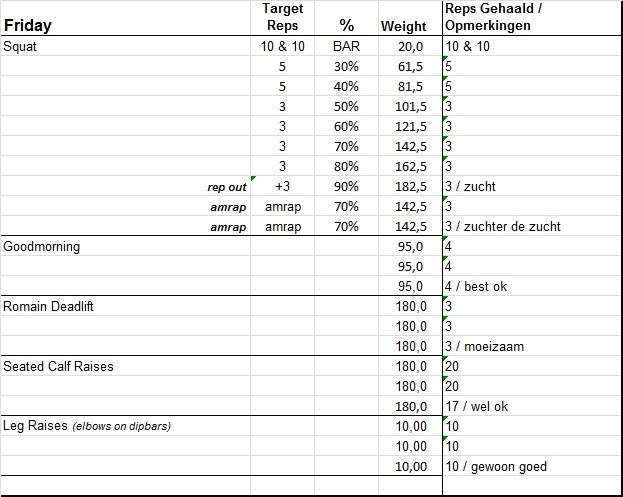Click the 4 / best ok remark

pos(476,287)
